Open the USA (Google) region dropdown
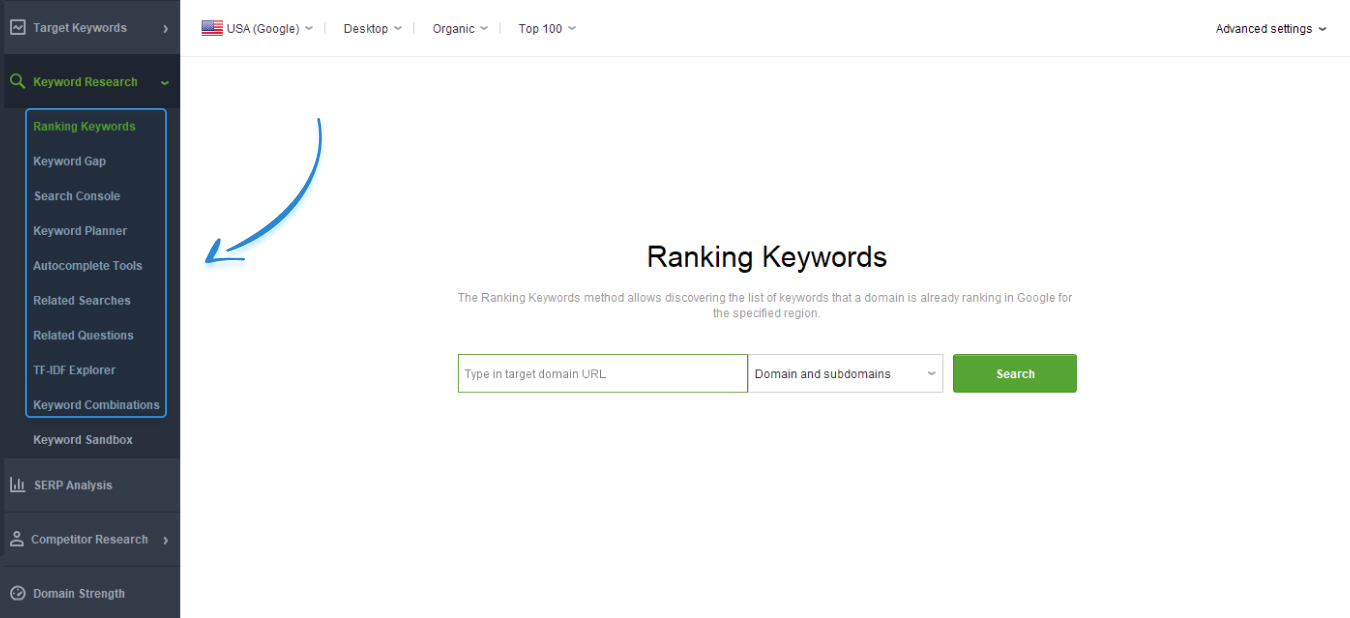The width and height of the screenshot is (1350, 618). [x=263, y=29]
